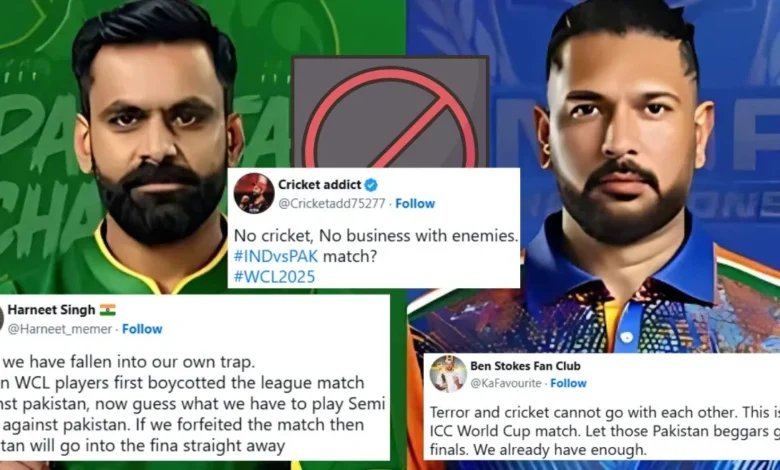
Task: Open the Cricket addict display name
Action: 319,185
